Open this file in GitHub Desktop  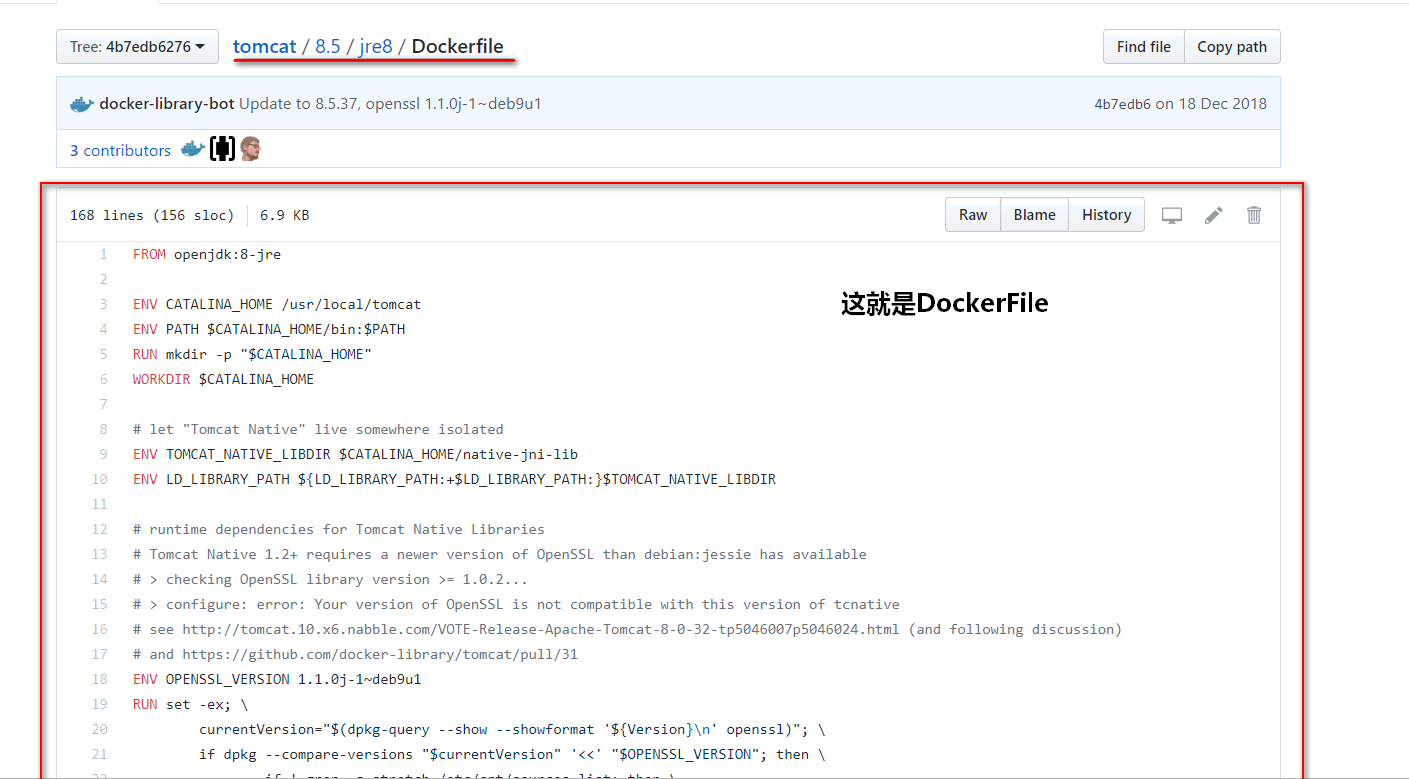[x=1171, y=214]
